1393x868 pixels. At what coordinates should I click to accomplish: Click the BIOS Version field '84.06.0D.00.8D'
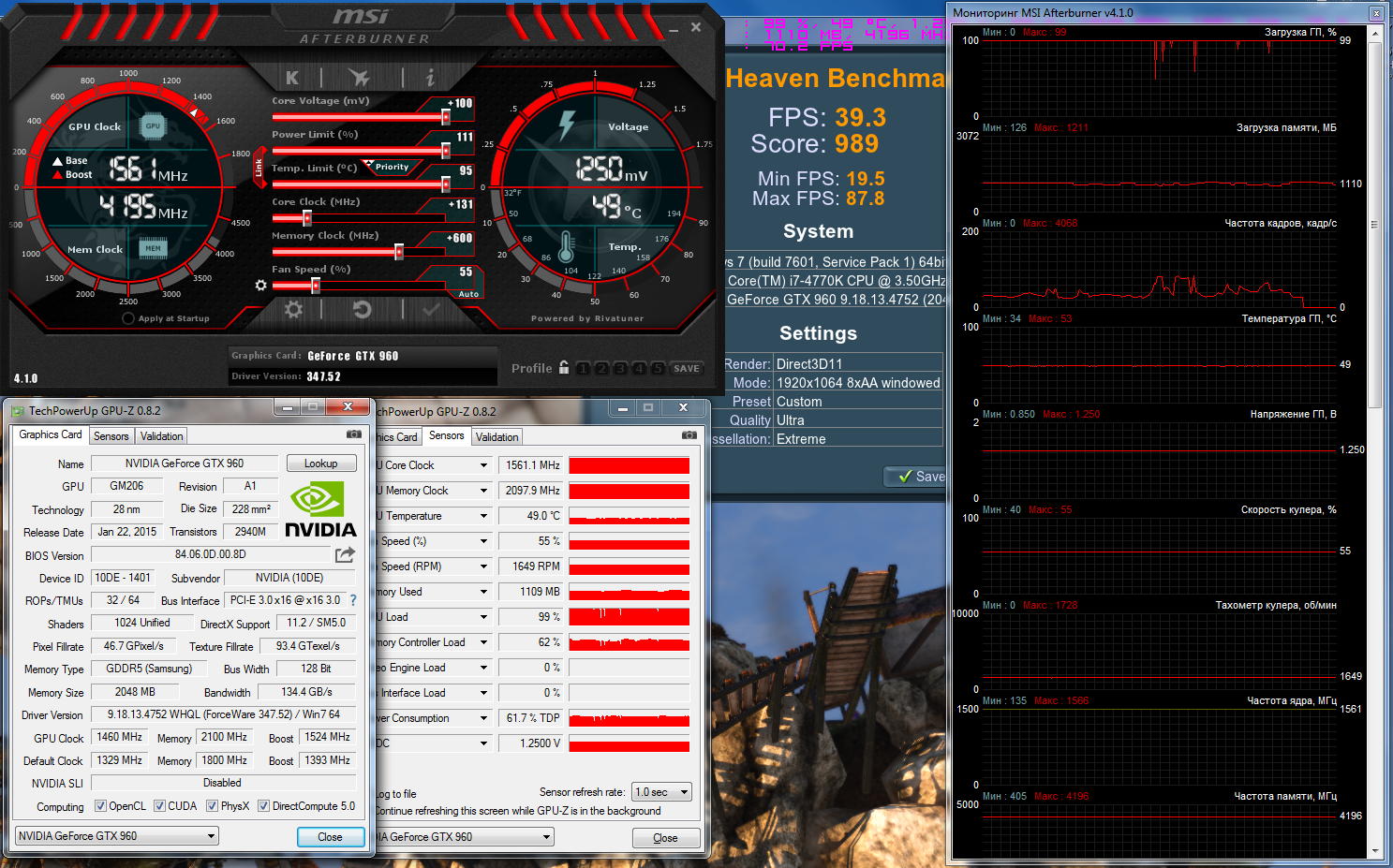pyautogui.click(x=211, y=554)
